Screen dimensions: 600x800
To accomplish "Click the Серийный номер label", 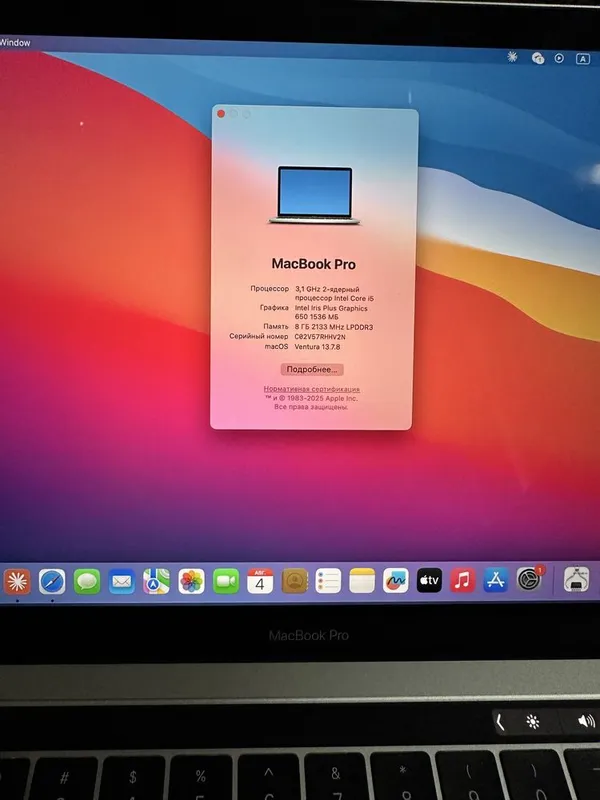I will point(259,336).
